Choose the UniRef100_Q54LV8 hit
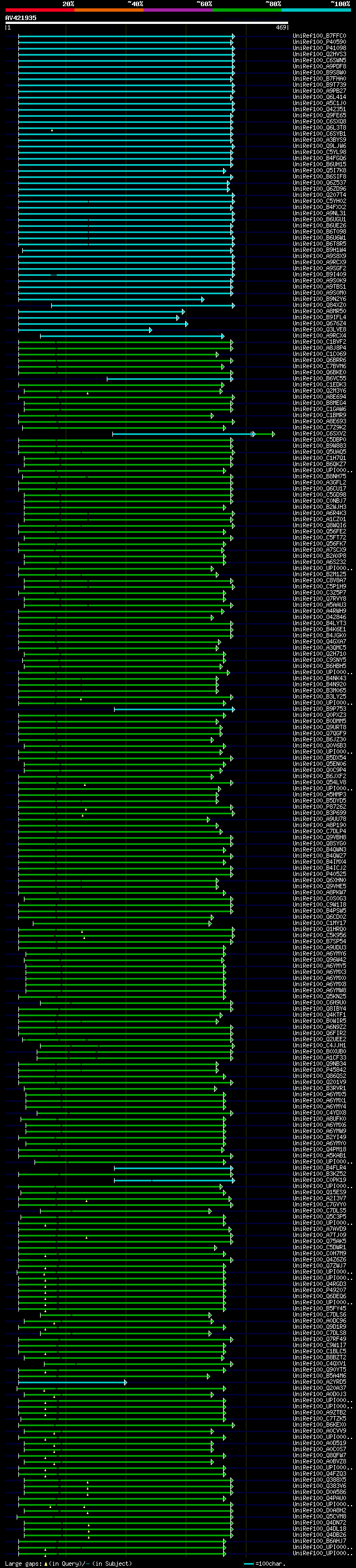 [x=319, y=782]
